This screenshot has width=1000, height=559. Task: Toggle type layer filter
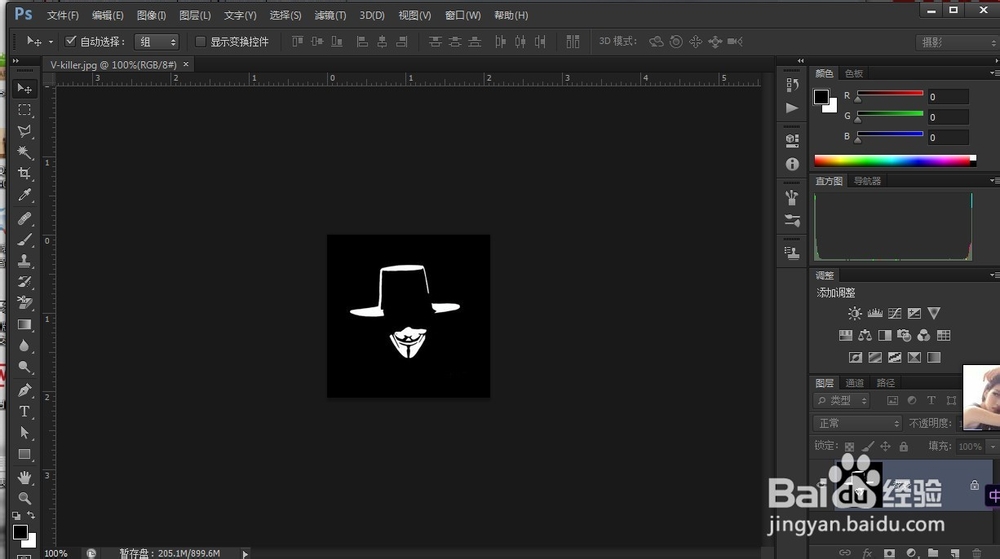[931, 400]
